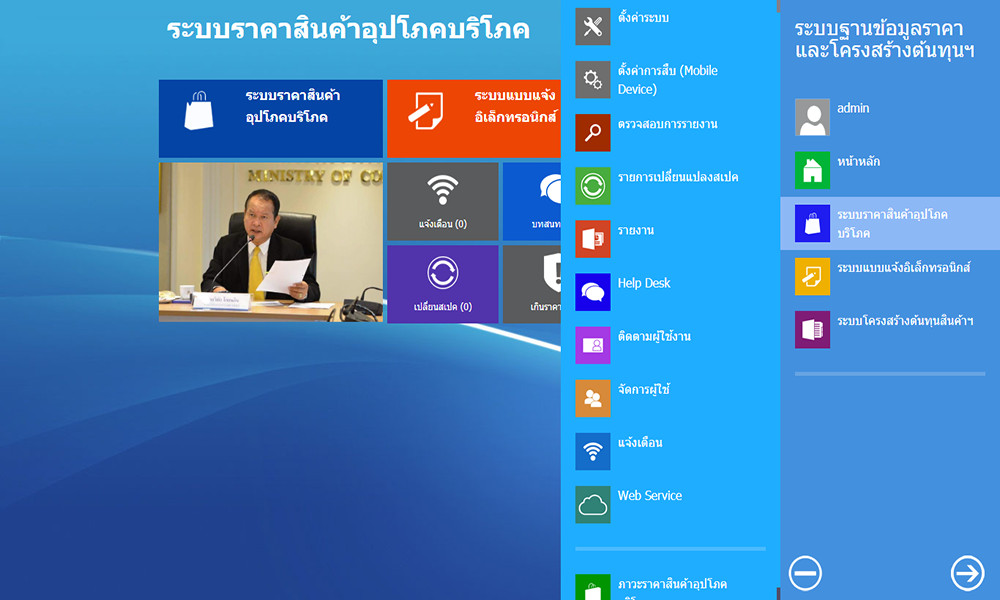Open ตั้งค่าระบบ menu label
The height and width of the screenshot is (600, 1000).
(x=643, y=18)
